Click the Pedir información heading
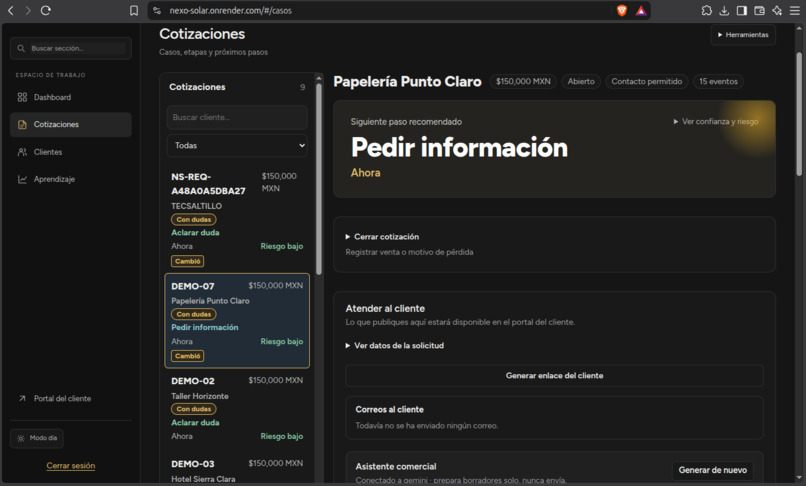 point(459,147)
